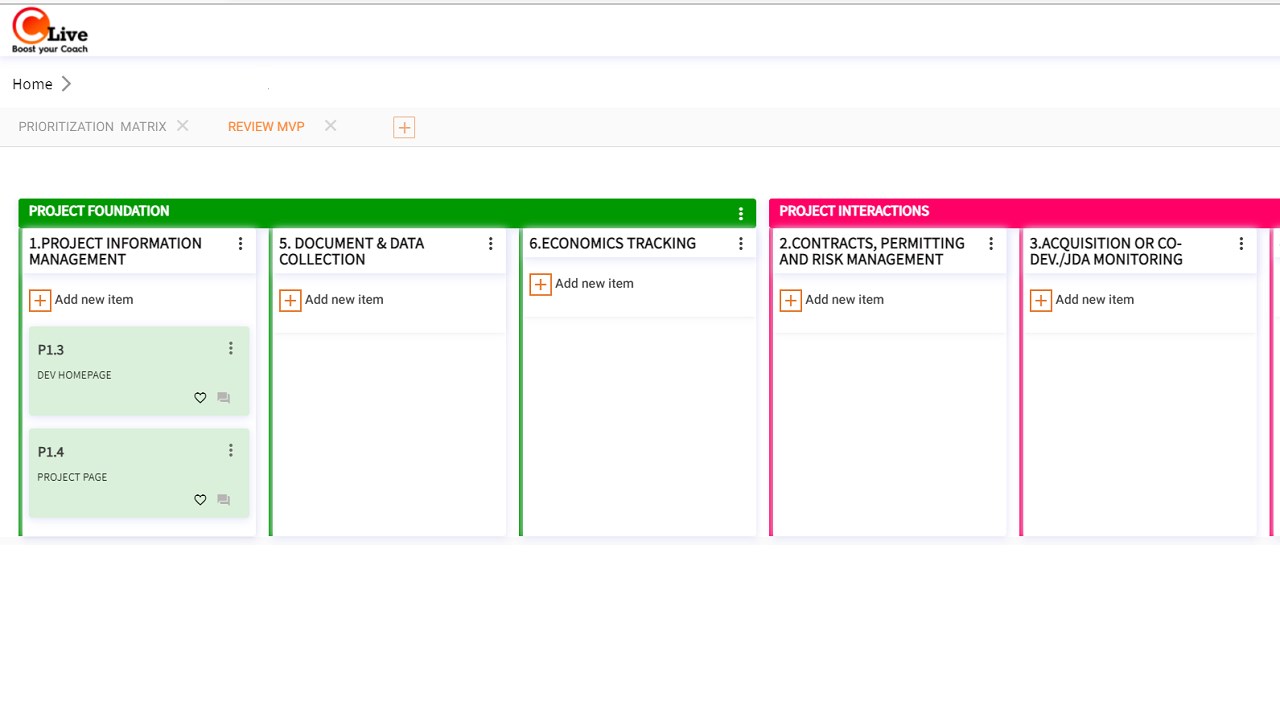Add a new tab with plus icon
The image size is (1280, 720).
(404, 127)
